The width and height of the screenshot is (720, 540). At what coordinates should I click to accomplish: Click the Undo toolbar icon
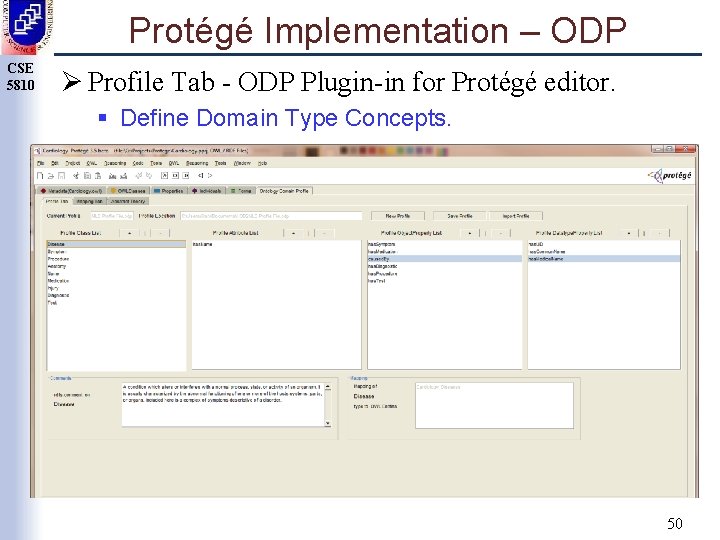click(x=138, y=175)
